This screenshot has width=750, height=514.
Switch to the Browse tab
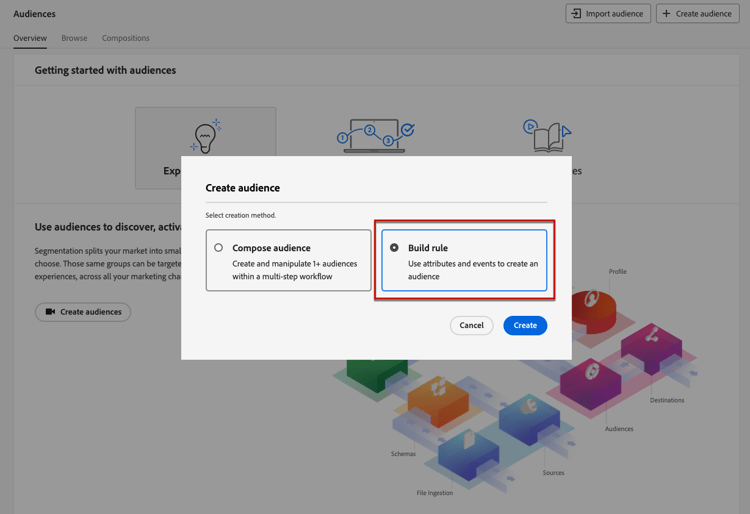[74, 38]
